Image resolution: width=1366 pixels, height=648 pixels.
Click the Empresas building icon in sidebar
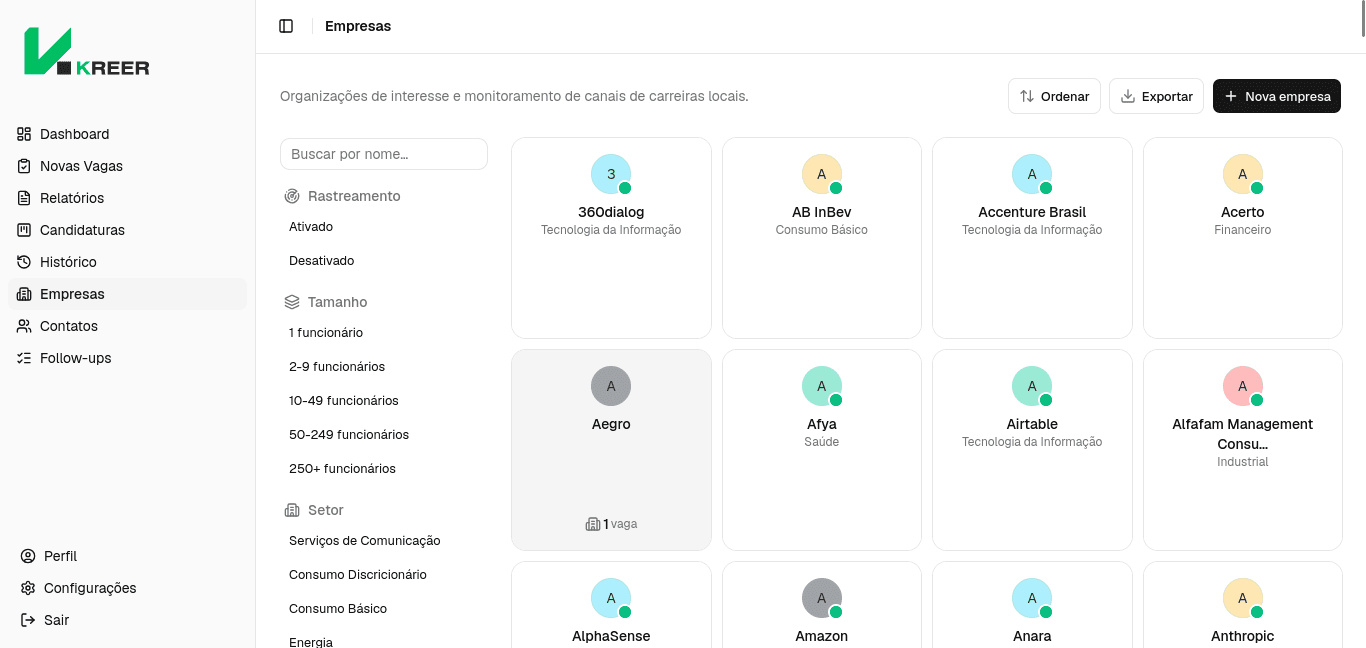(24, 294)
